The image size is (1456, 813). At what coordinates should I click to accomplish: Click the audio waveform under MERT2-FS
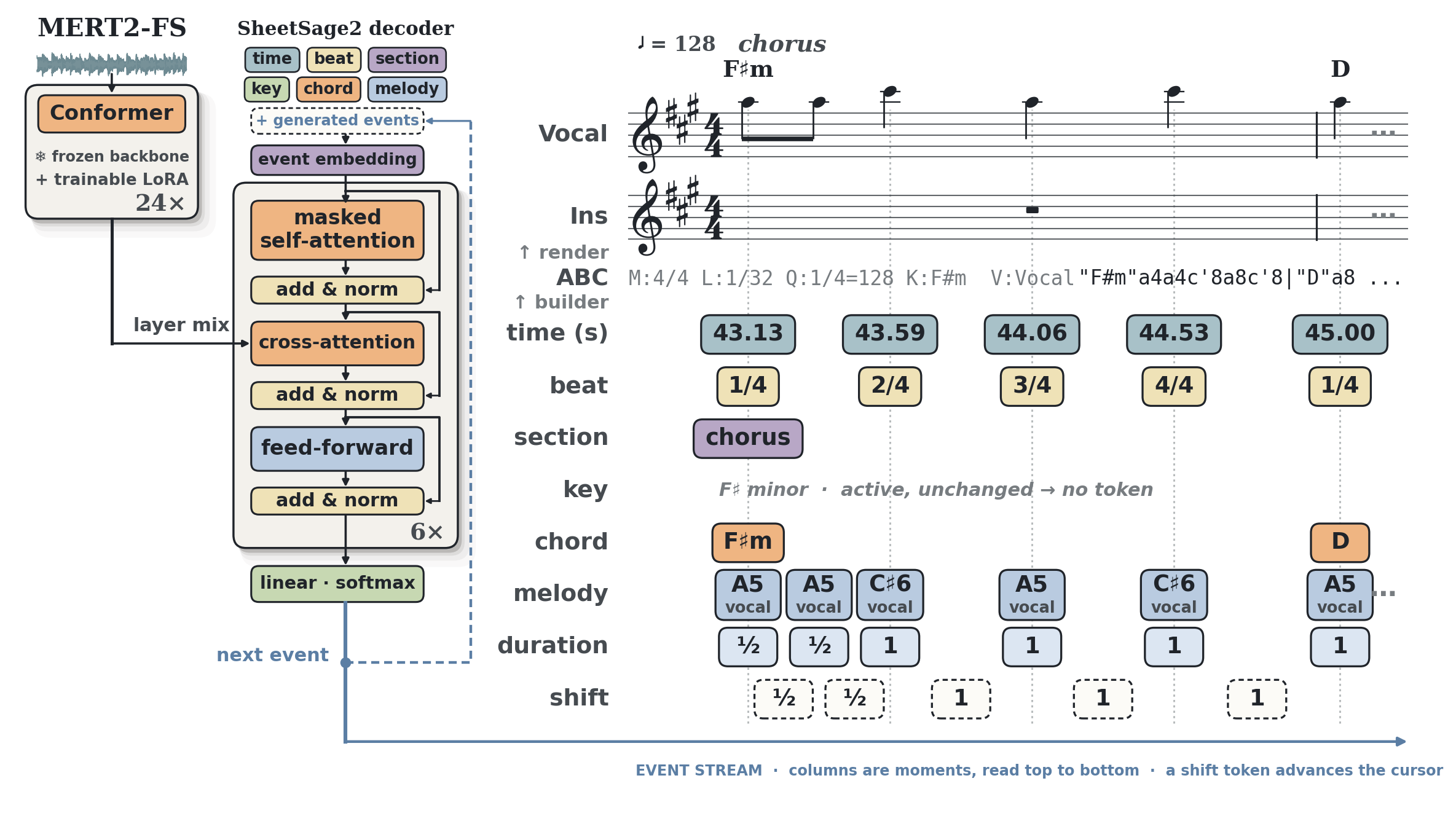point(111,64)
